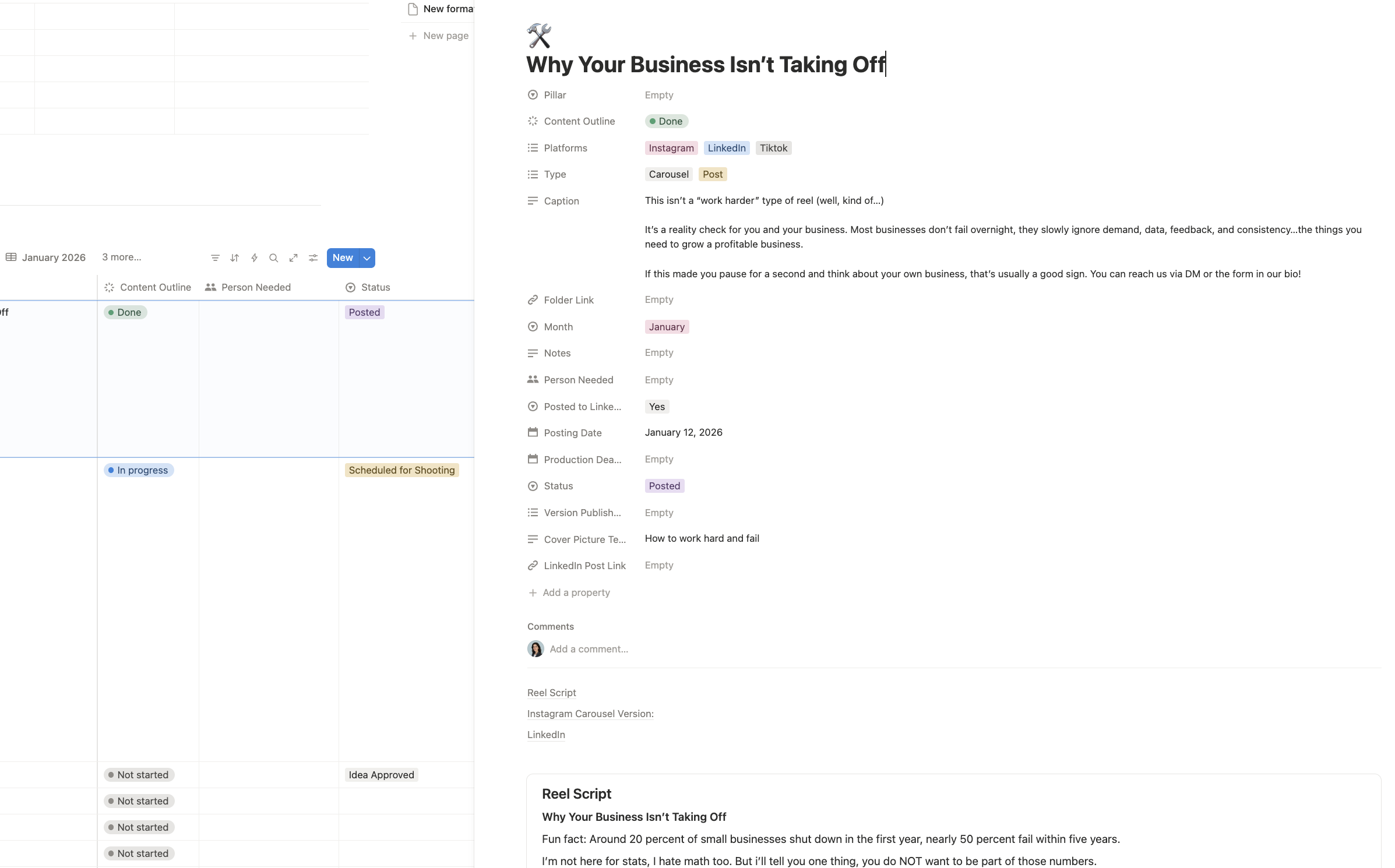
Task: Click the user avatar beside comment box
Action: pyautogui.click(x=536, y=649)
